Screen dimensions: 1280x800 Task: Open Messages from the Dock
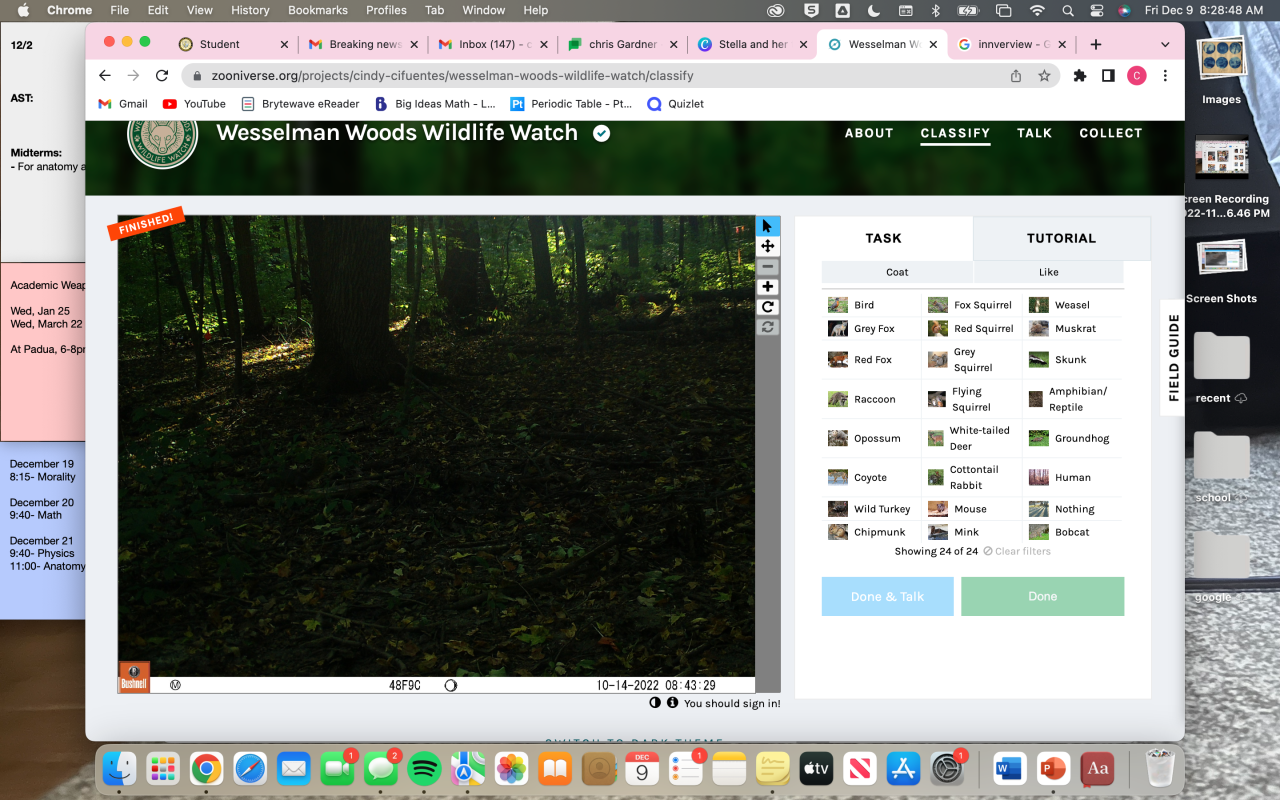(x=381, y=768)
